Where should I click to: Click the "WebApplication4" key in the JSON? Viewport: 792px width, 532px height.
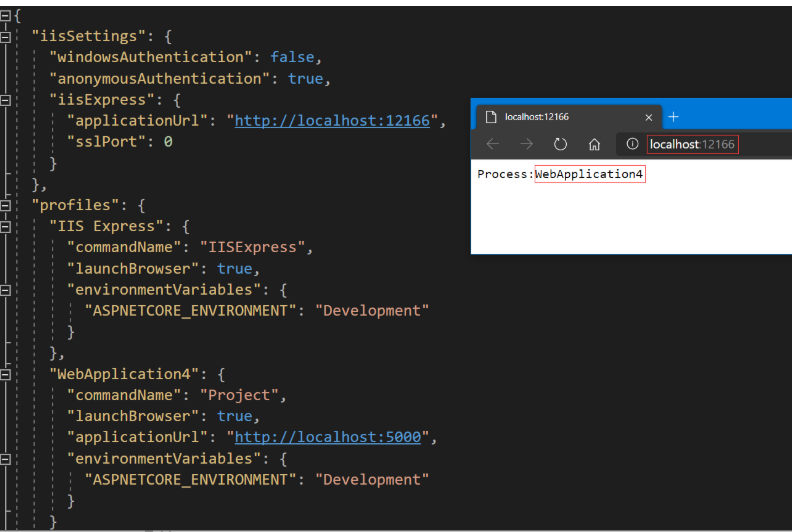[124, 374]
